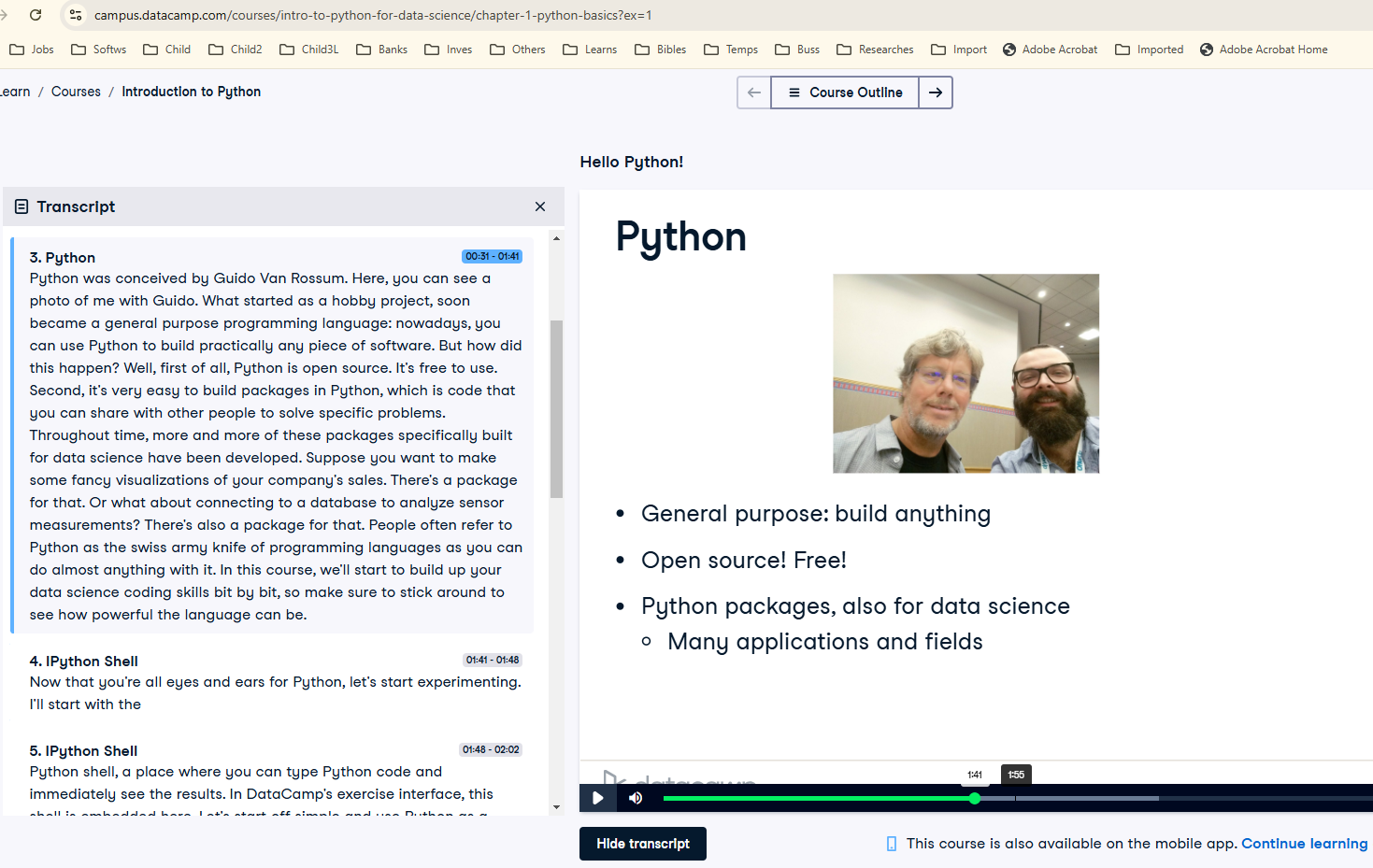1373x868 pixels.
Task: Open the Banks bookmarks folder
Action: 382,50
